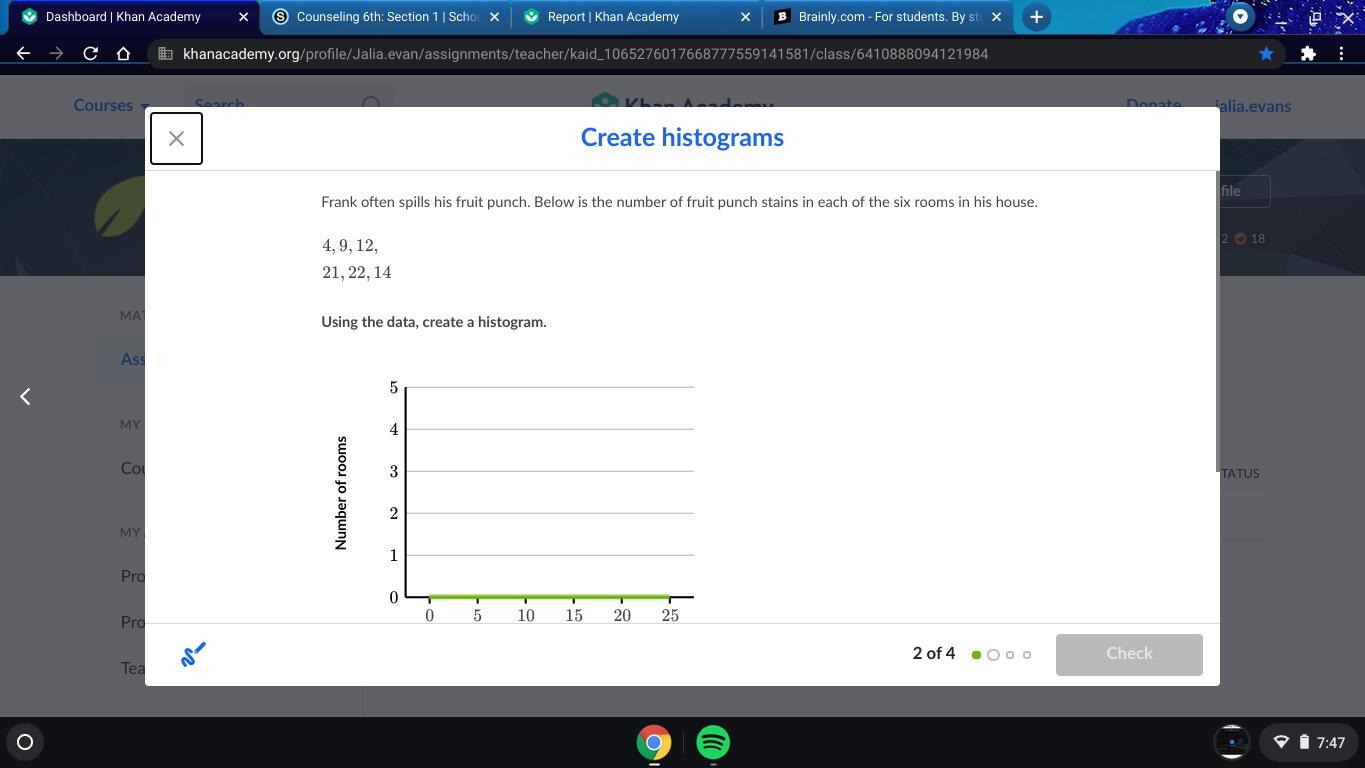Open Spotify from the shelf
1365x768 pixels.
point(713,743)
